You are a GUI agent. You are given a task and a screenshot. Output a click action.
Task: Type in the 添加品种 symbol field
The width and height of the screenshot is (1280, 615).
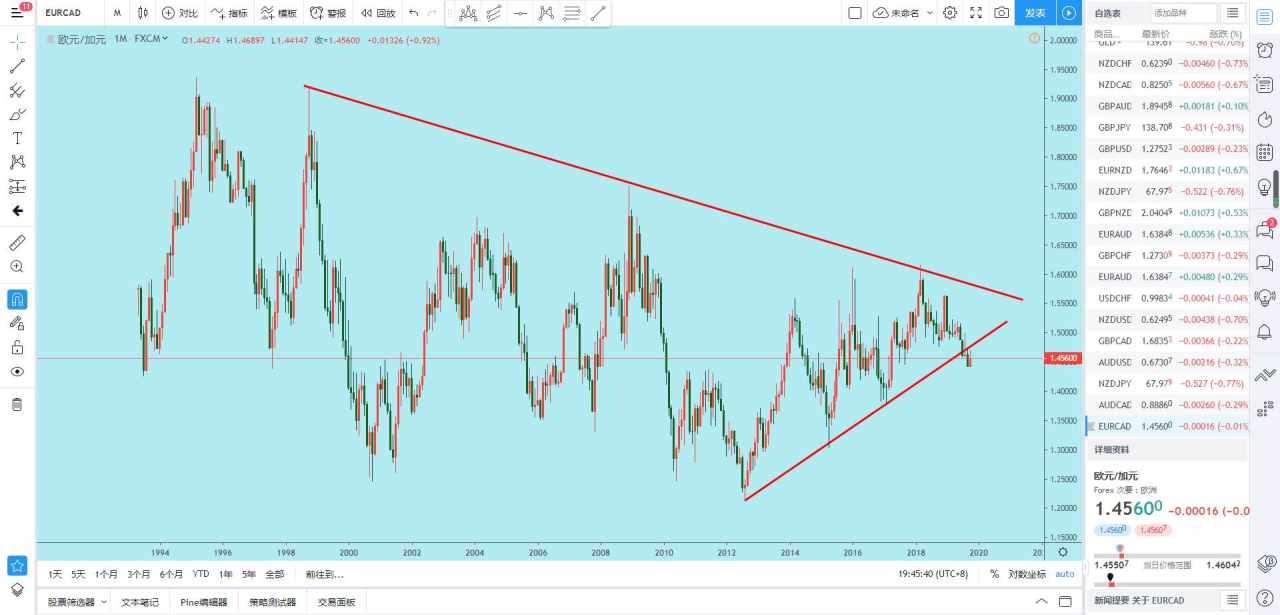point(1183,13)
